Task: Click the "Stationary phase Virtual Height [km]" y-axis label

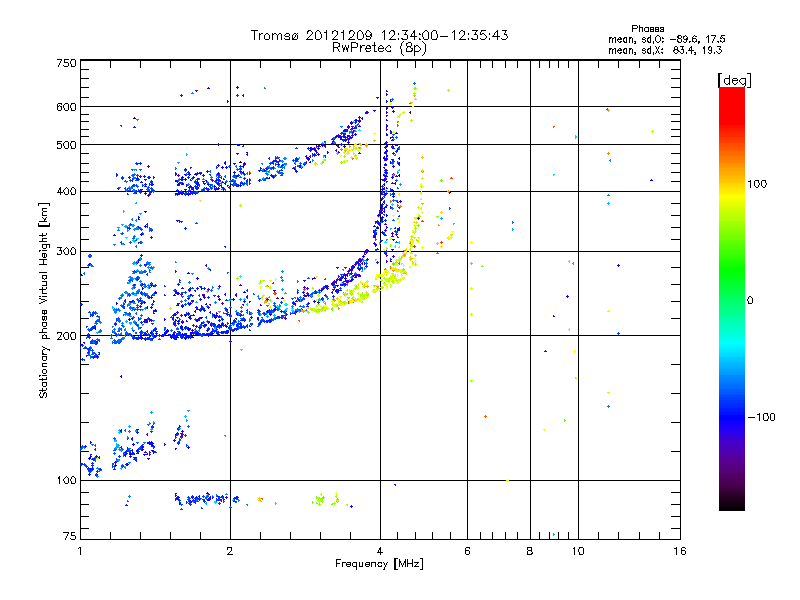Action: tap(43, 301)
